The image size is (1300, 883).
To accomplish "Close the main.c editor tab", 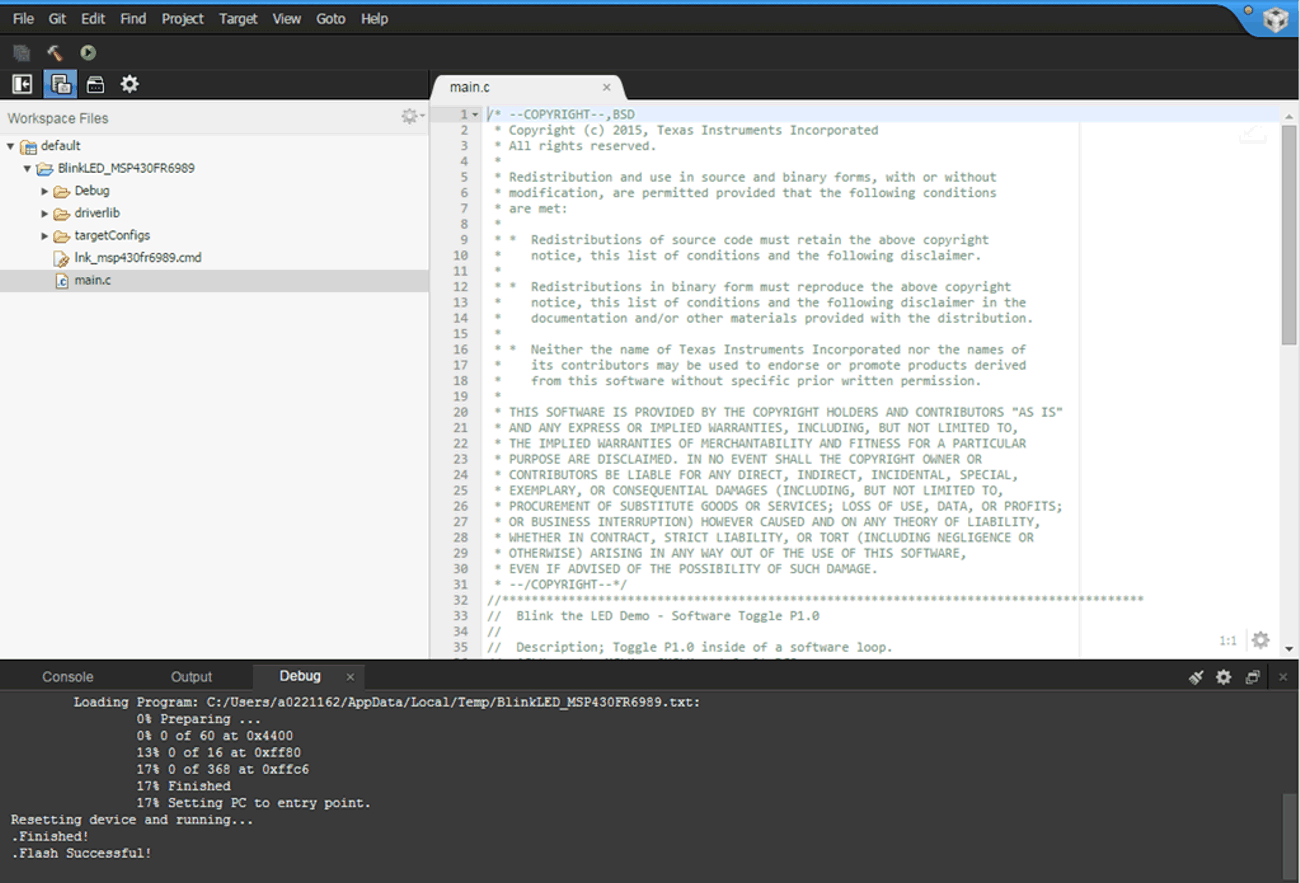I will 606,88.
